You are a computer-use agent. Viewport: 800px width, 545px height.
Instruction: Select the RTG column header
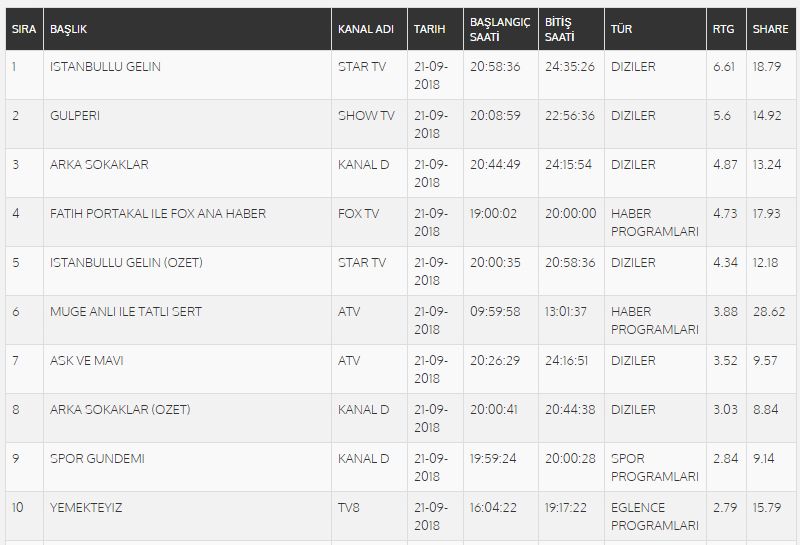pos(726,29)
